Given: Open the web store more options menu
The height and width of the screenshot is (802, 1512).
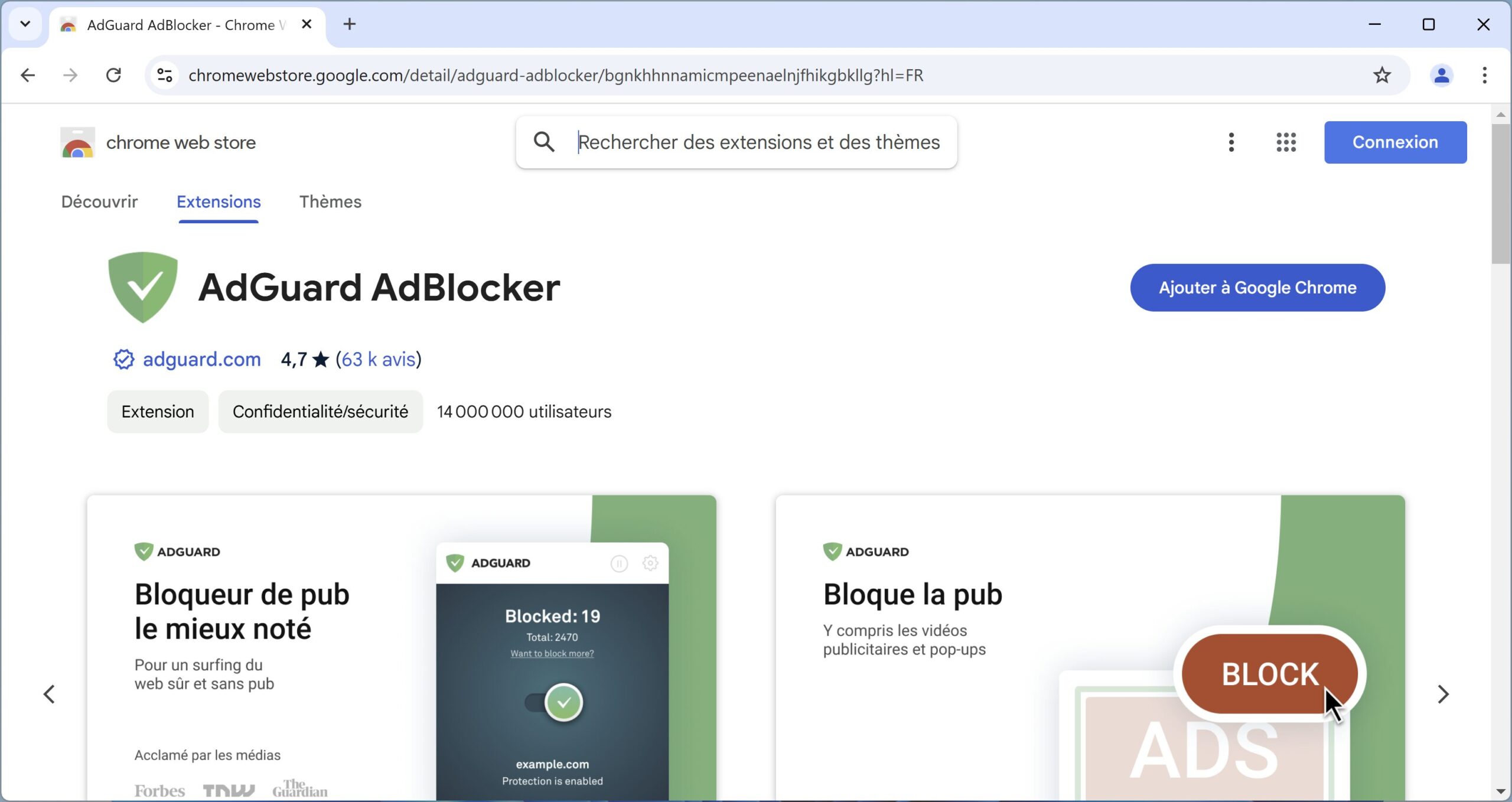Looking at the screenshot, I should tap(1231, 142).
